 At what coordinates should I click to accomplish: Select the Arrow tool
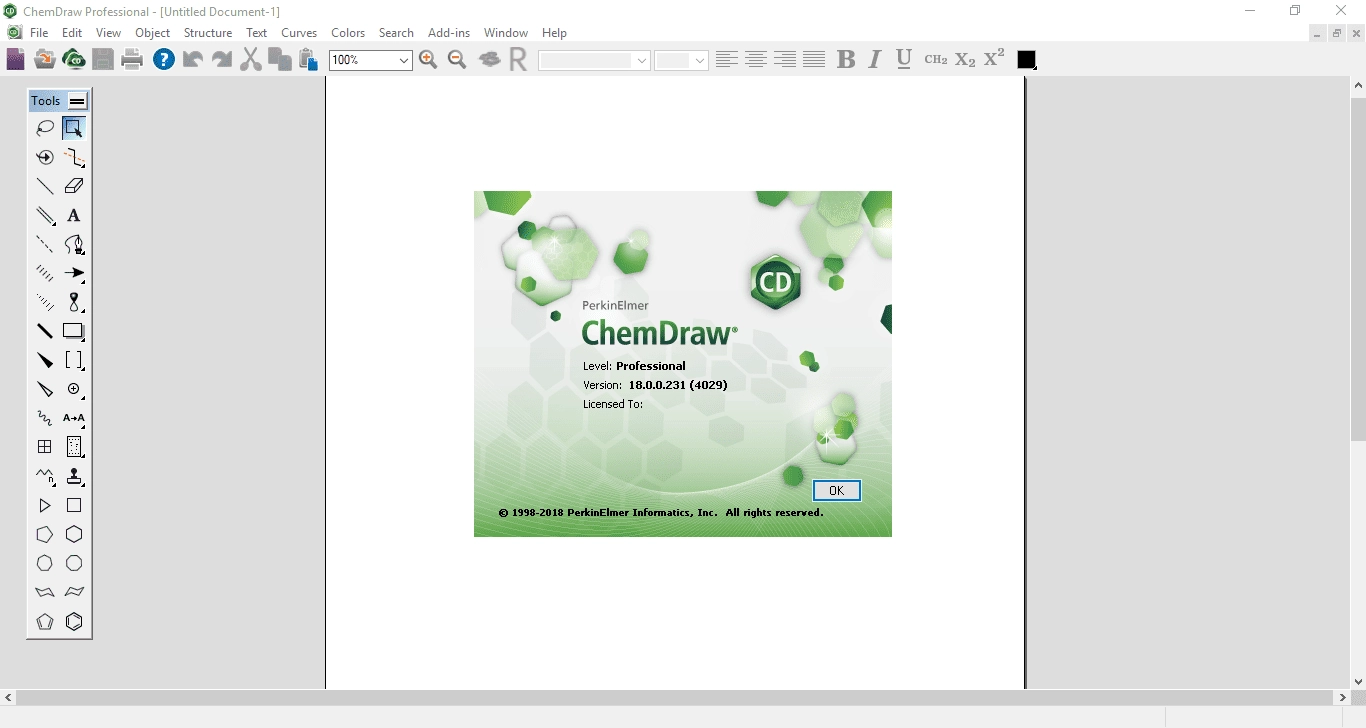[74, 273]
